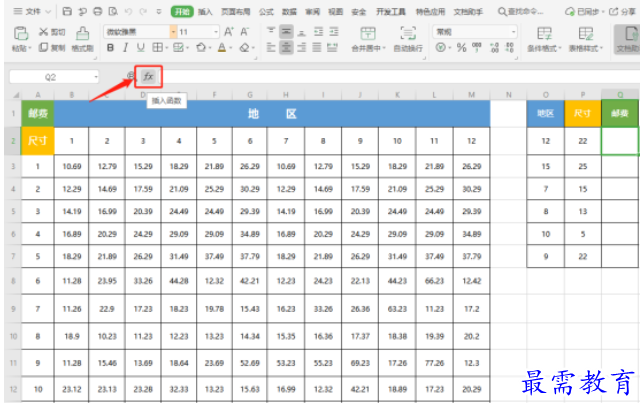This screenshot has height=414, width=643.
Task: Decrease font size with the A- icon
Action: click(x=245, y=32)
